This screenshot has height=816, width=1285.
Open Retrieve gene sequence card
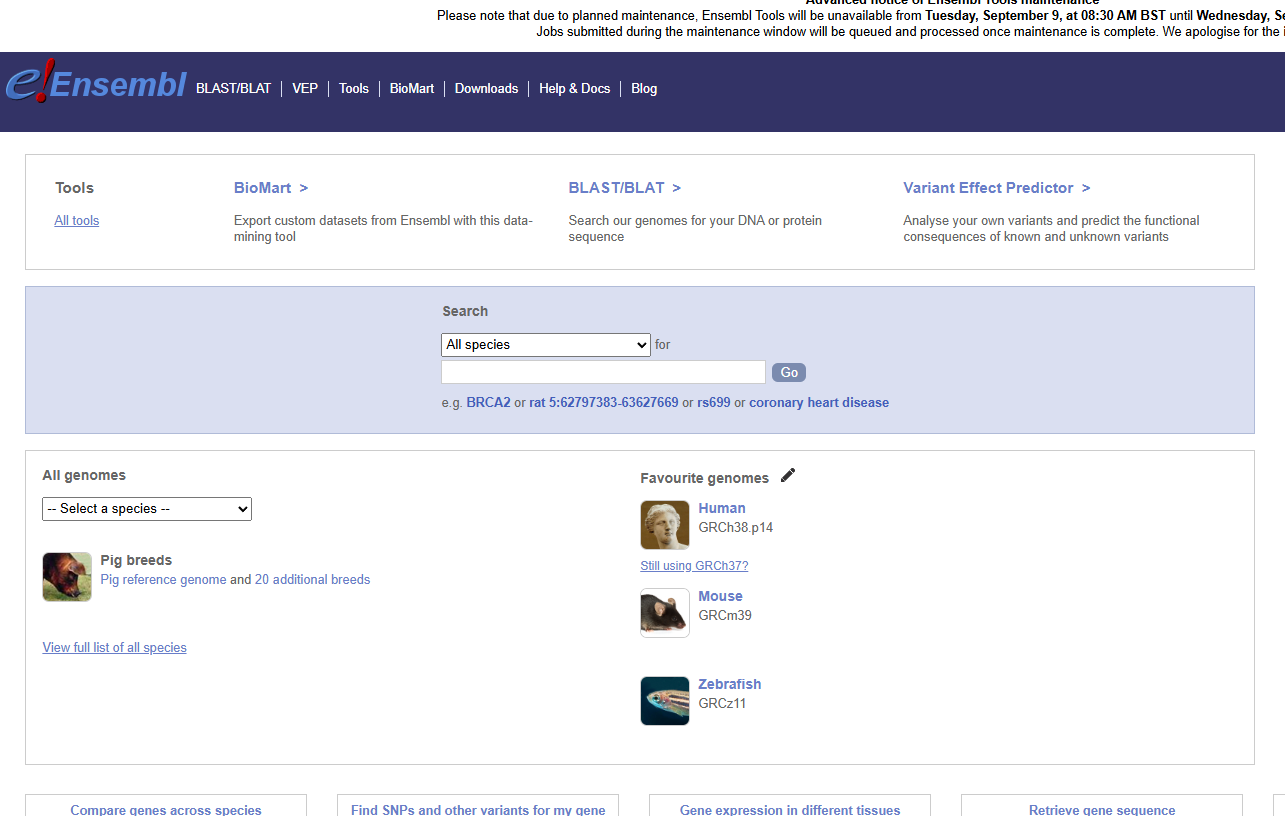coord(1102,806)
